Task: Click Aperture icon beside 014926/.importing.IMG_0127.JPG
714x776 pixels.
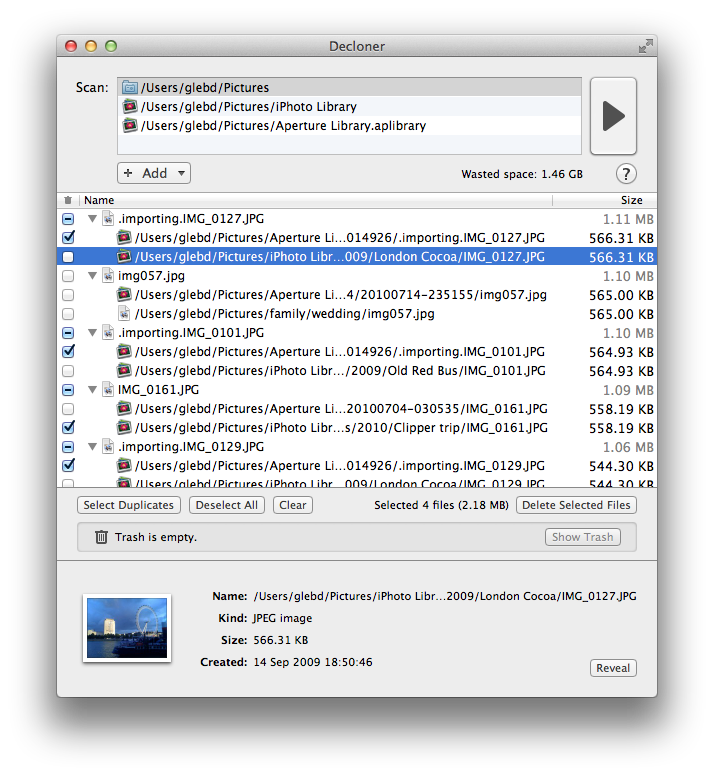Action: [124, 238]
